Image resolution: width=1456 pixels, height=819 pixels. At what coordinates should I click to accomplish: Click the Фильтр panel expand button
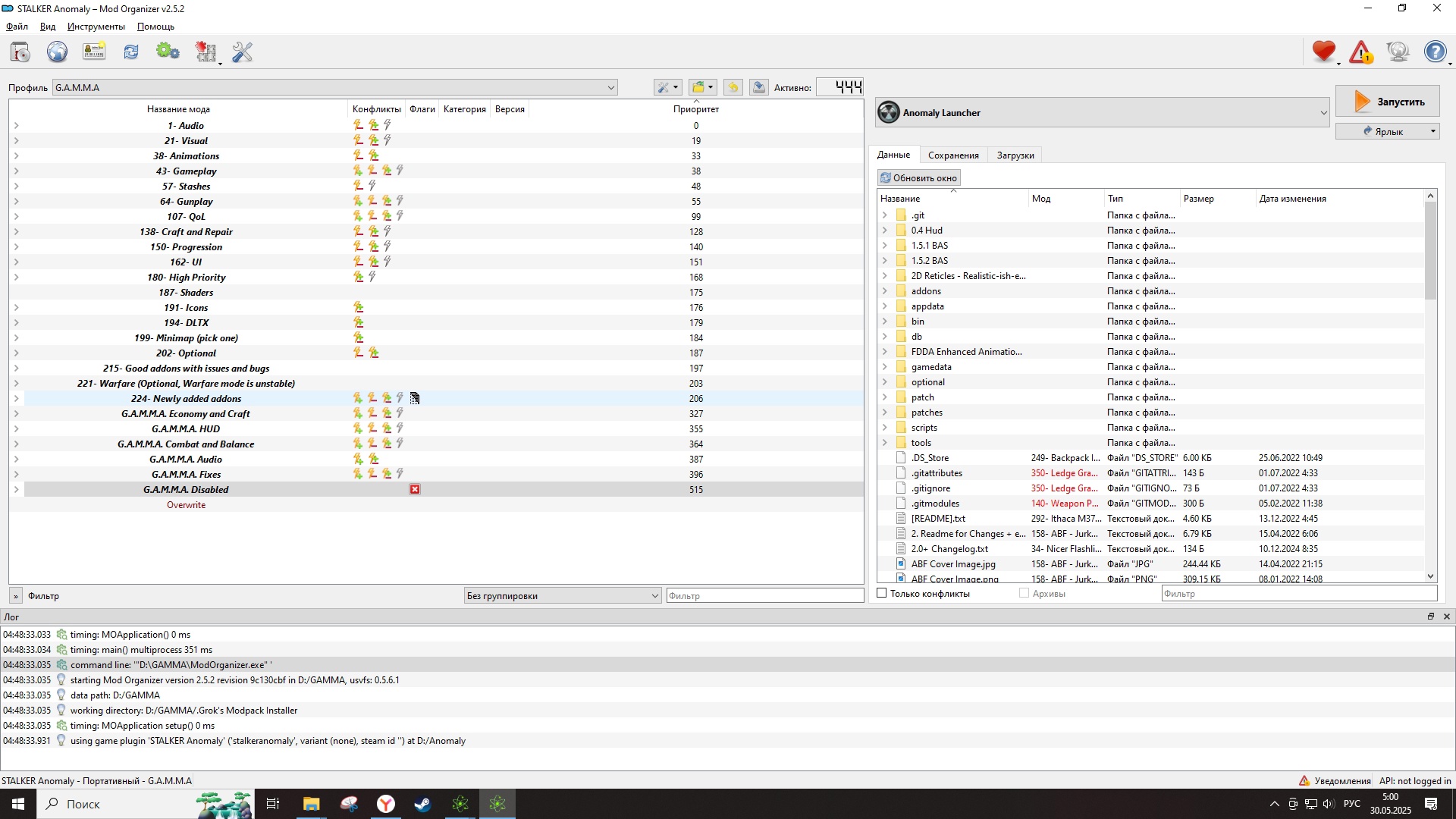[x=15, y=596]
